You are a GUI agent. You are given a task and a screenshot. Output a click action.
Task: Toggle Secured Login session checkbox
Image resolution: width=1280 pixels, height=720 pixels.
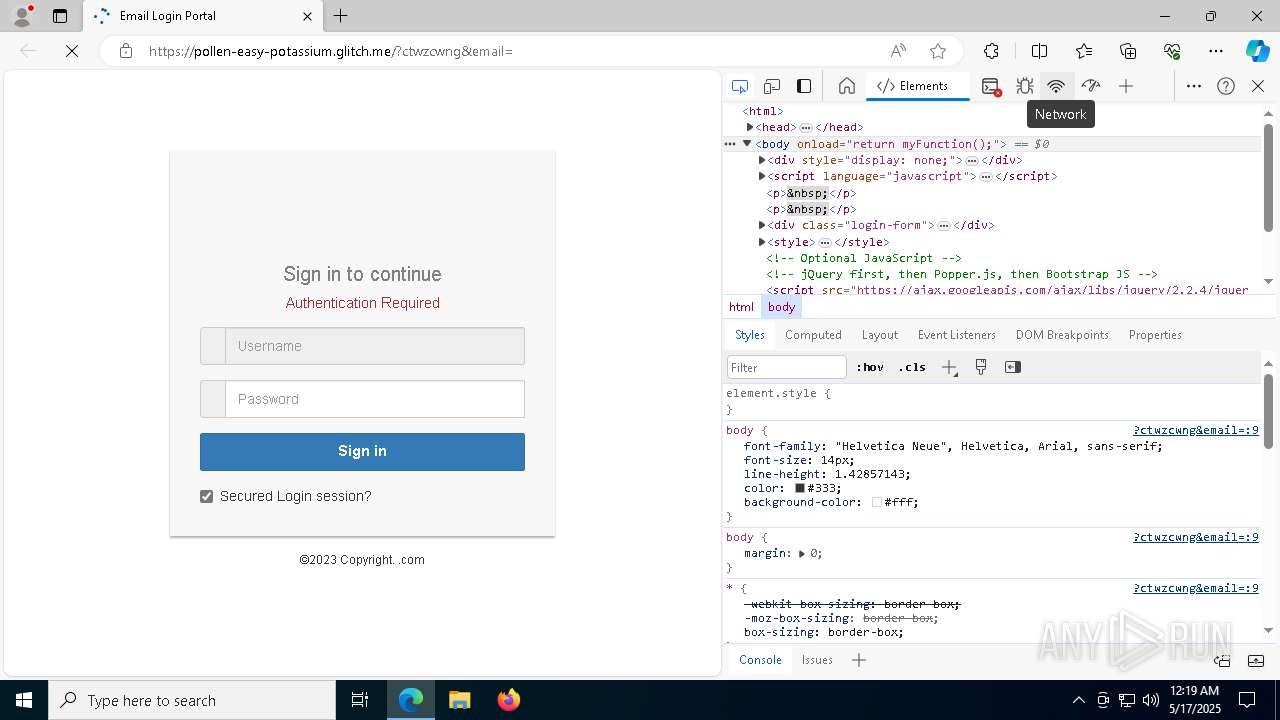point(206,497)
